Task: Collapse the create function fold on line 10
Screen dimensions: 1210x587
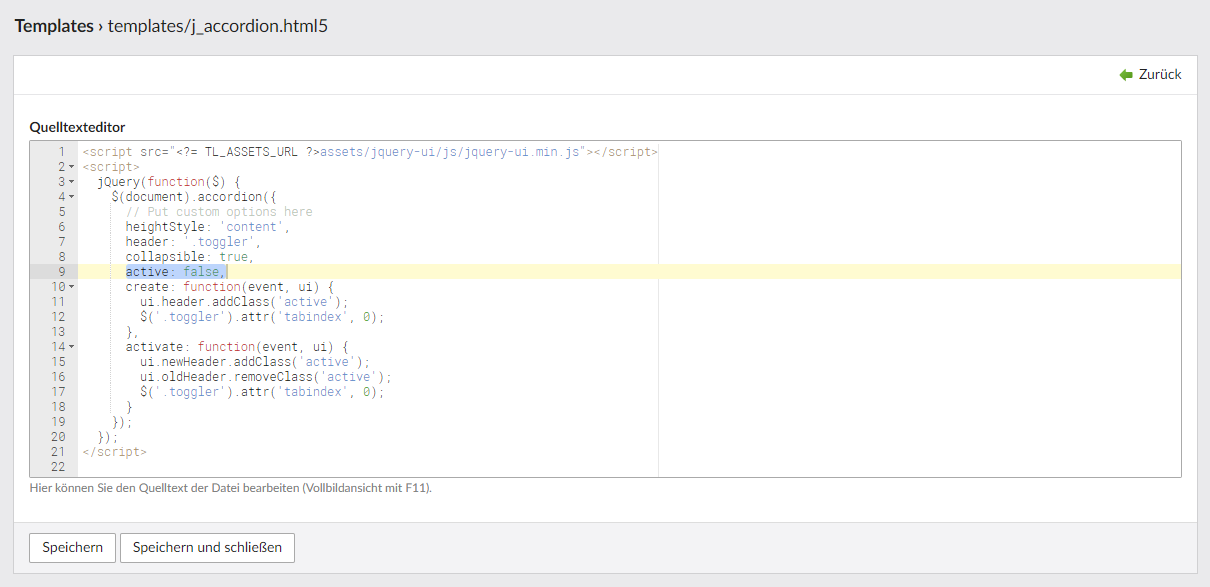Action: pos(72,287)
